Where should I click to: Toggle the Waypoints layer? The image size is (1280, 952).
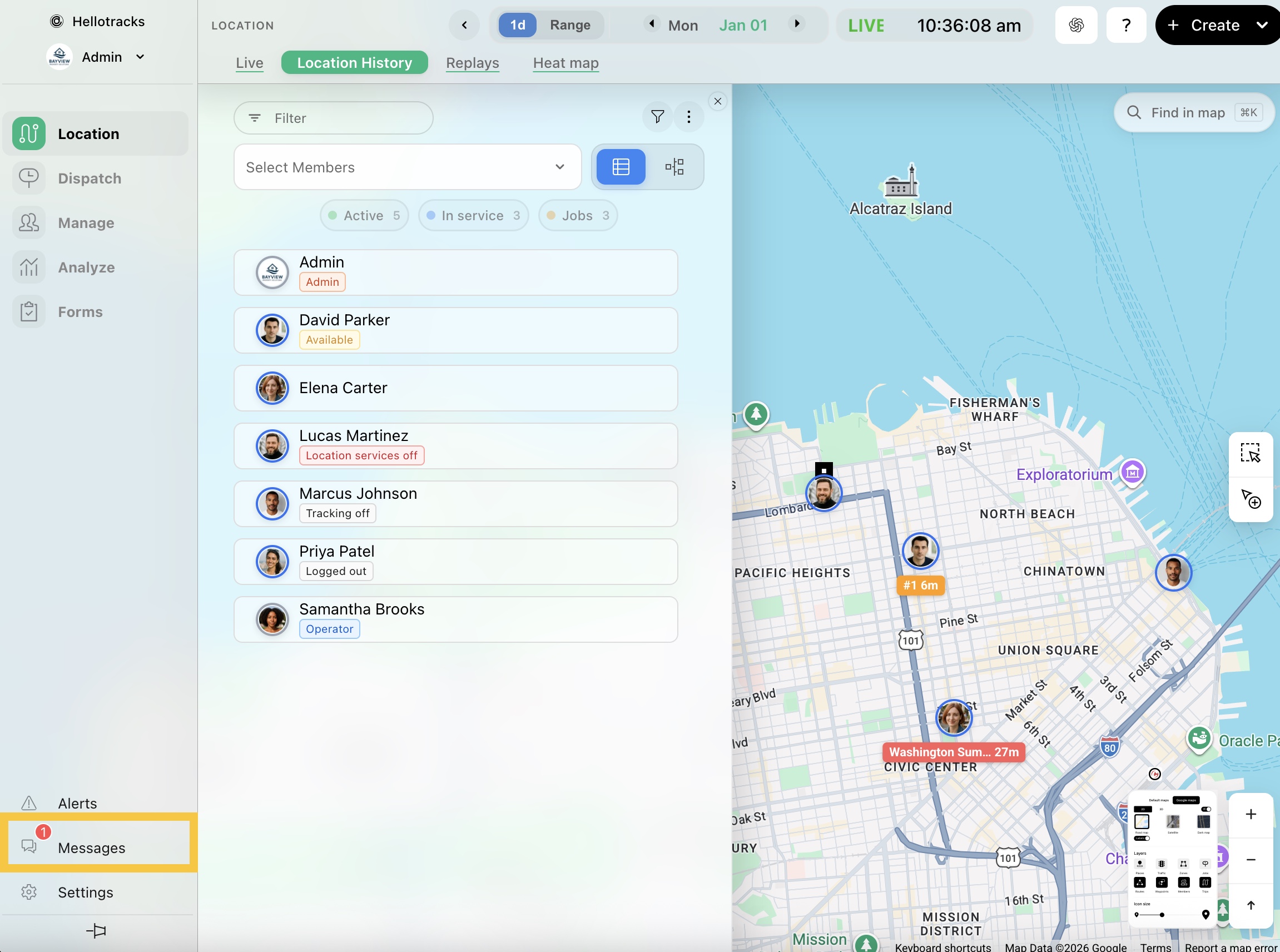pyautogui.click(x=1161, y=882)
